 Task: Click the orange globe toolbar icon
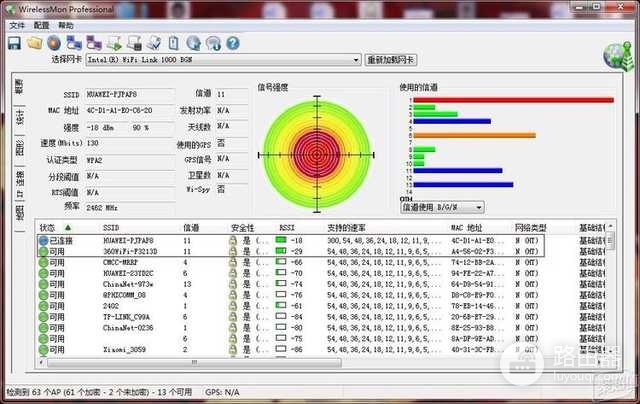tap(54, 43)
